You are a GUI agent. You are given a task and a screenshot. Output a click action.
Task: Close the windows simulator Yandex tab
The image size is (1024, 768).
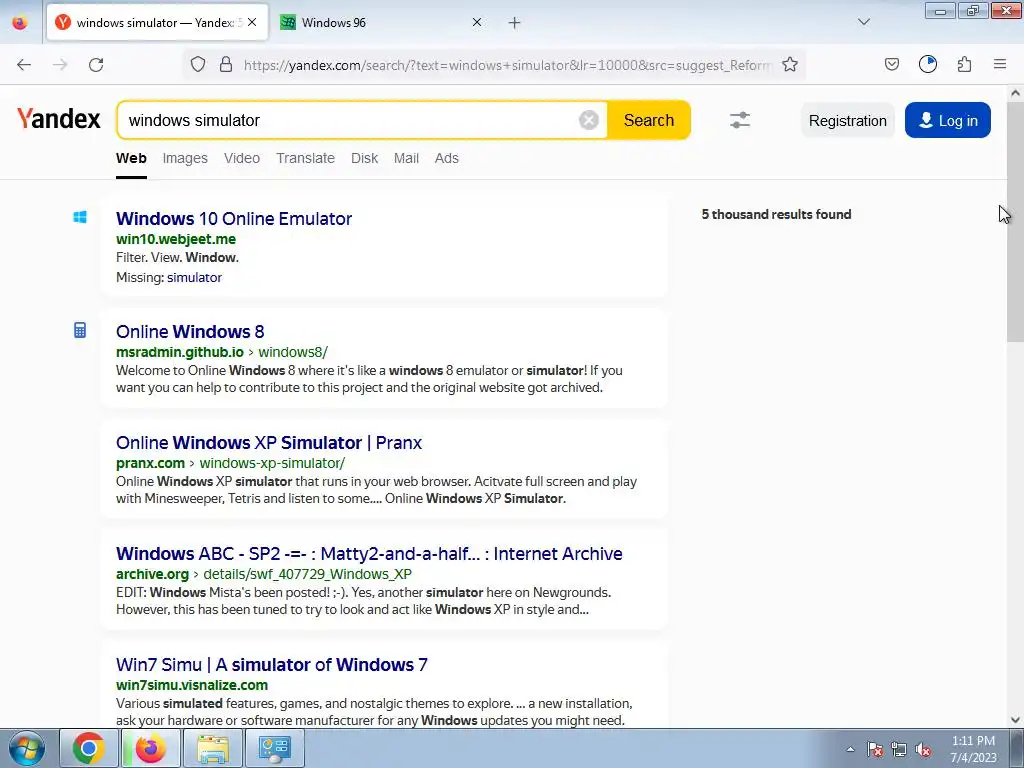coord(252,23)
